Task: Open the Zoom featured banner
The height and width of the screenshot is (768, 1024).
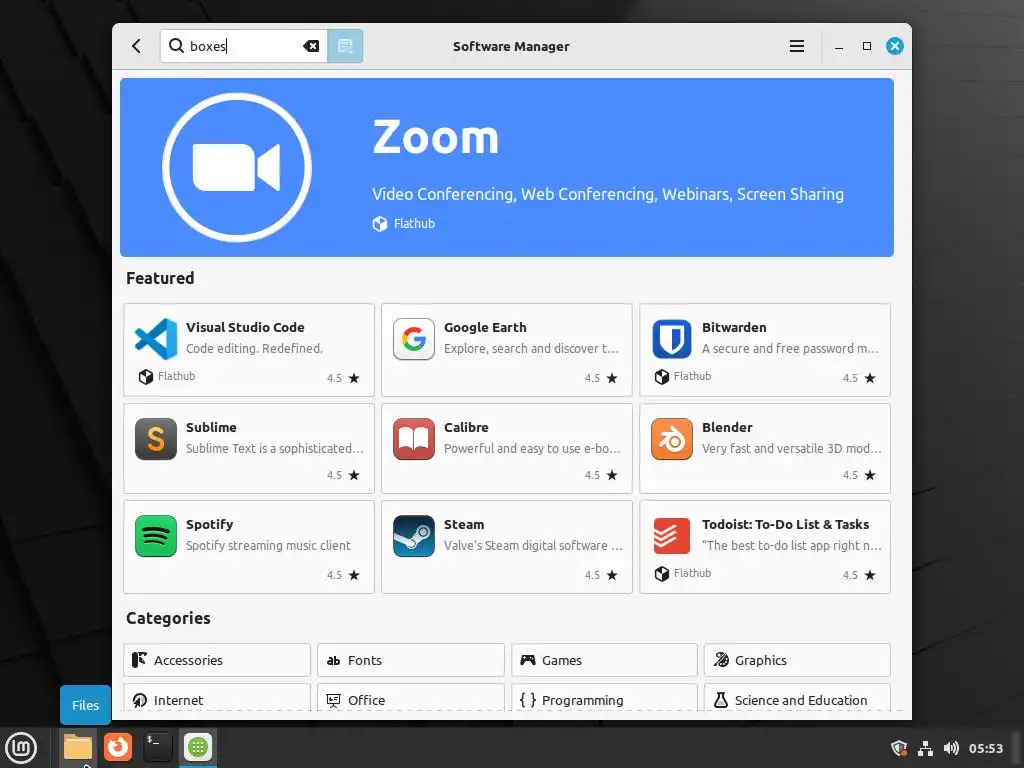Action: [x=507, y=167]
